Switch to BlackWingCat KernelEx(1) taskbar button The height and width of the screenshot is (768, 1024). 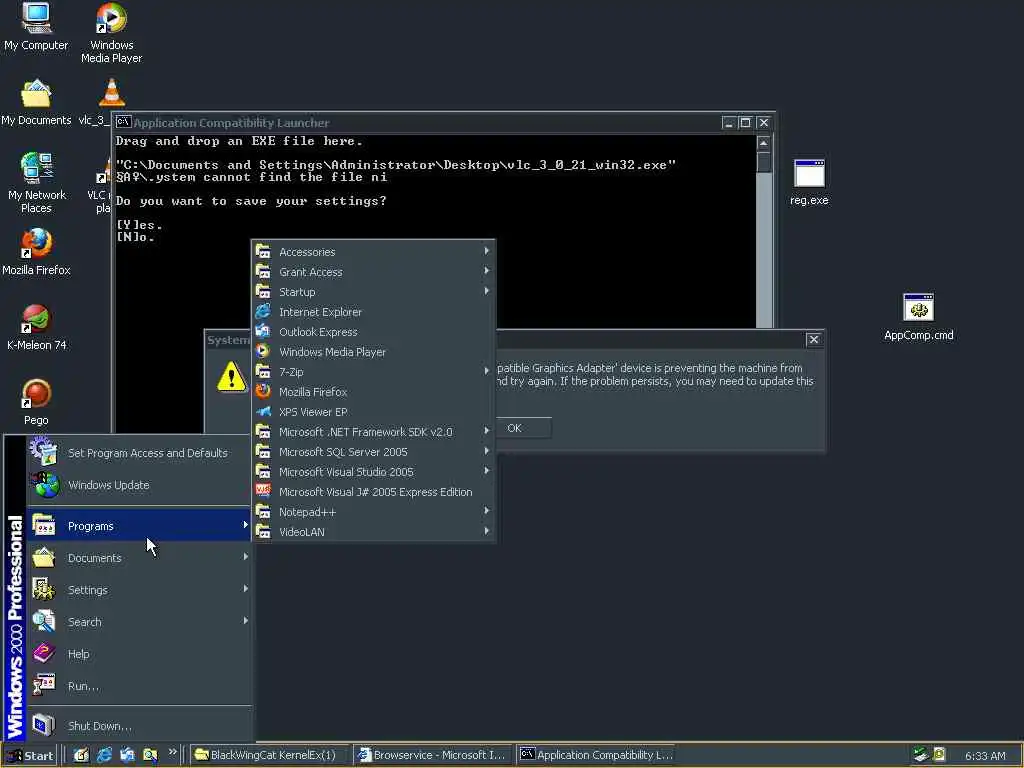click(271, 755)
